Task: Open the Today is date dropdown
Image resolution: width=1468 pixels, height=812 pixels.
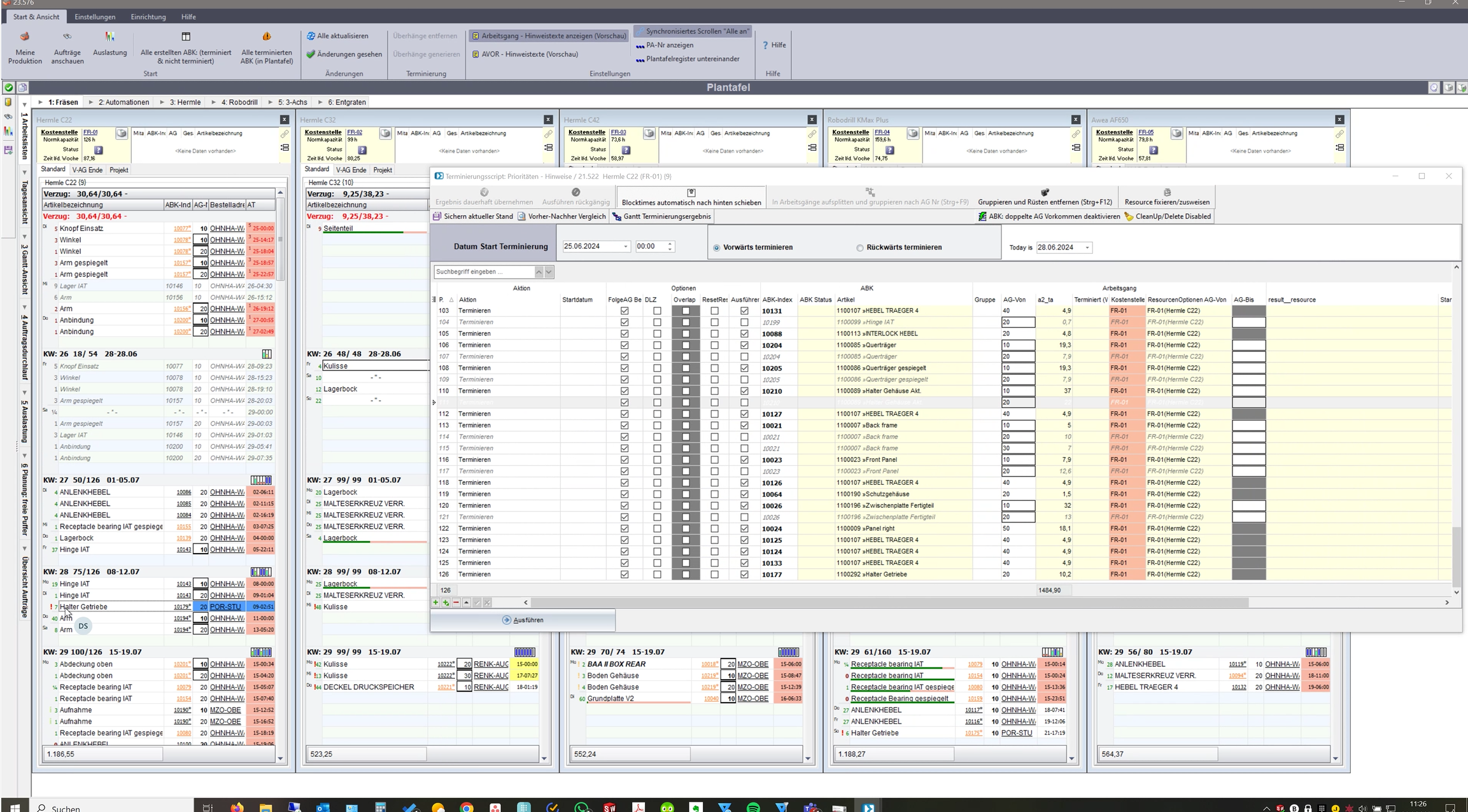Action: [1087, 248]
